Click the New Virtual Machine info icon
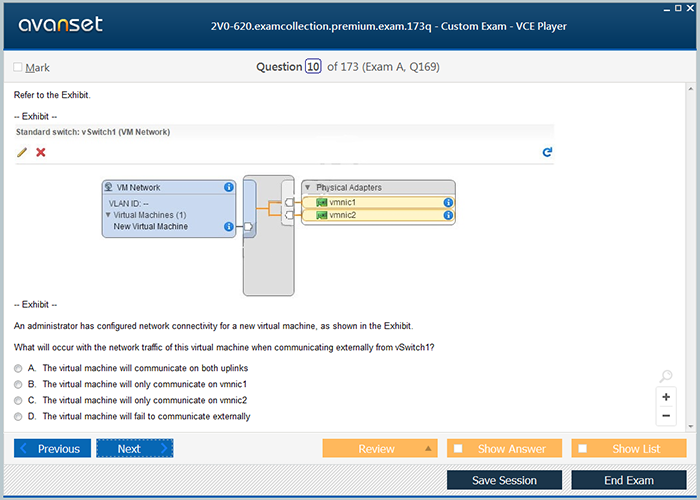 pyautogui.click(x=229, y=226)
